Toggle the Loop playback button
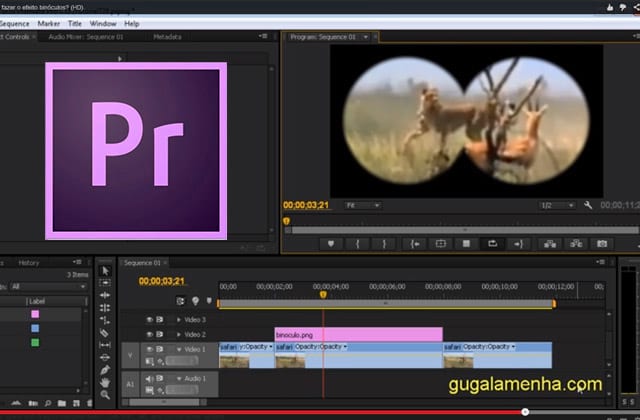Viewport: 640px width, 420px height. pyautogui.click(x=492, y=244)
